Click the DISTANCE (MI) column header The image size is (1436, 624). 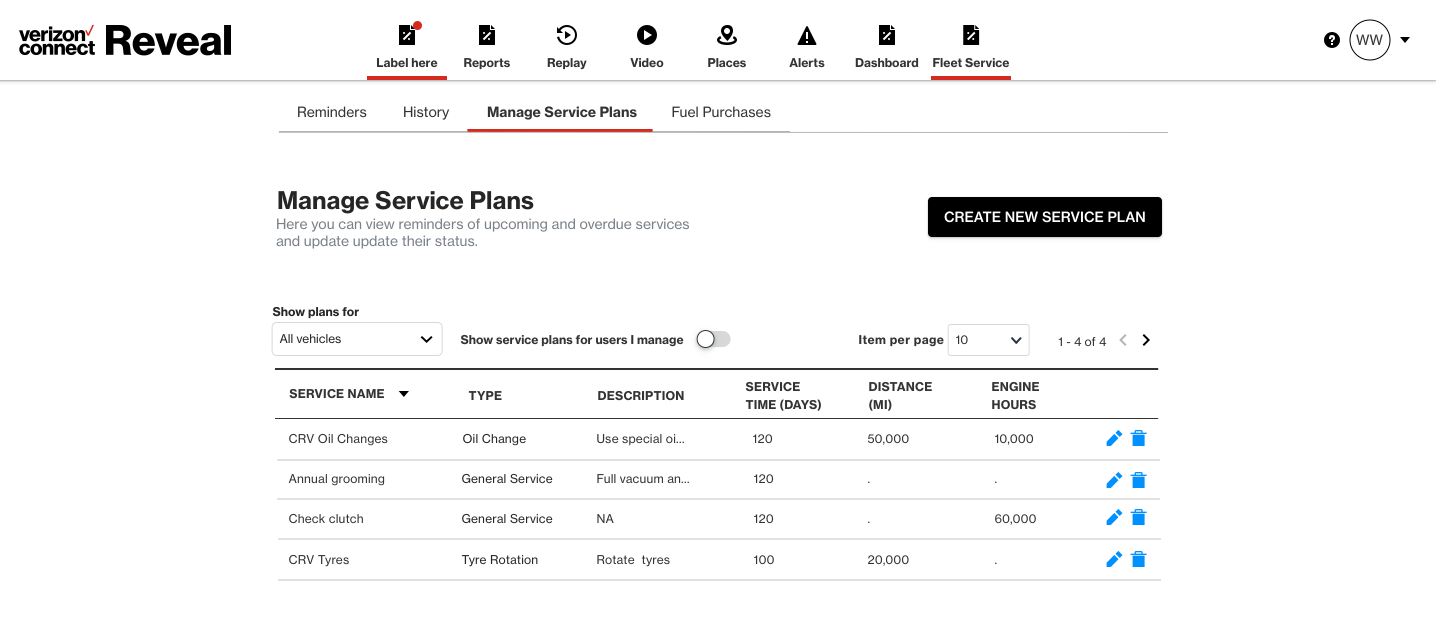point(900,395)
